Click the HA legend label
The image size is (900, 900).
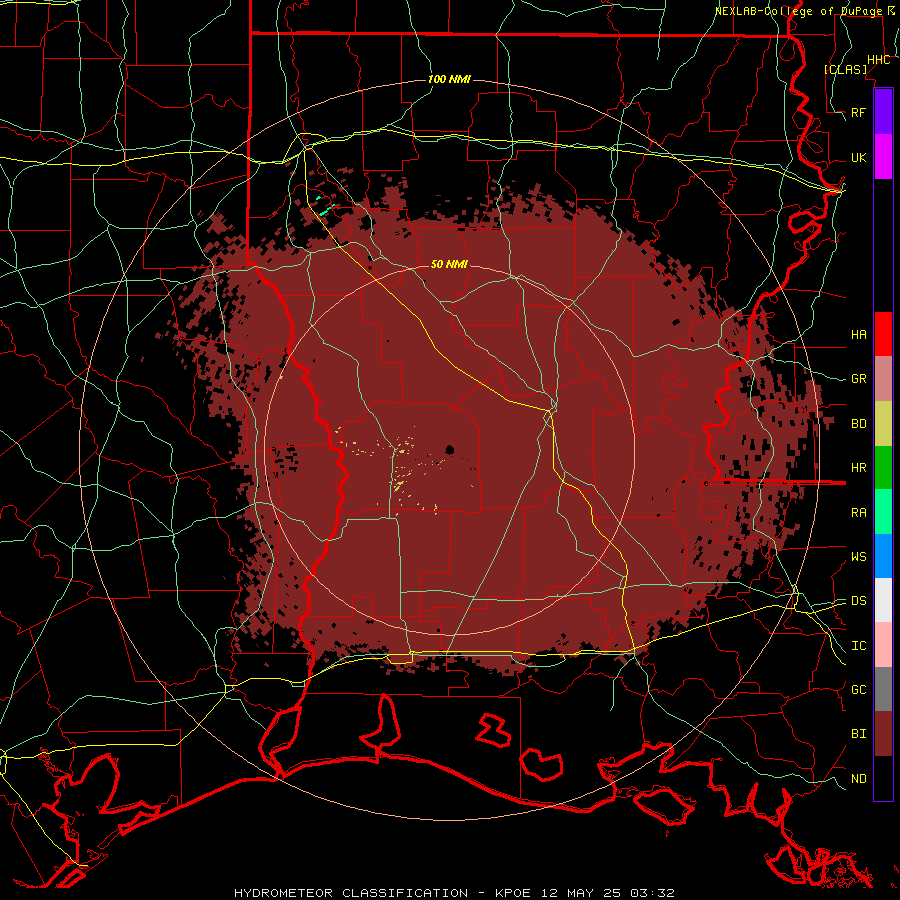click(858, 334)
